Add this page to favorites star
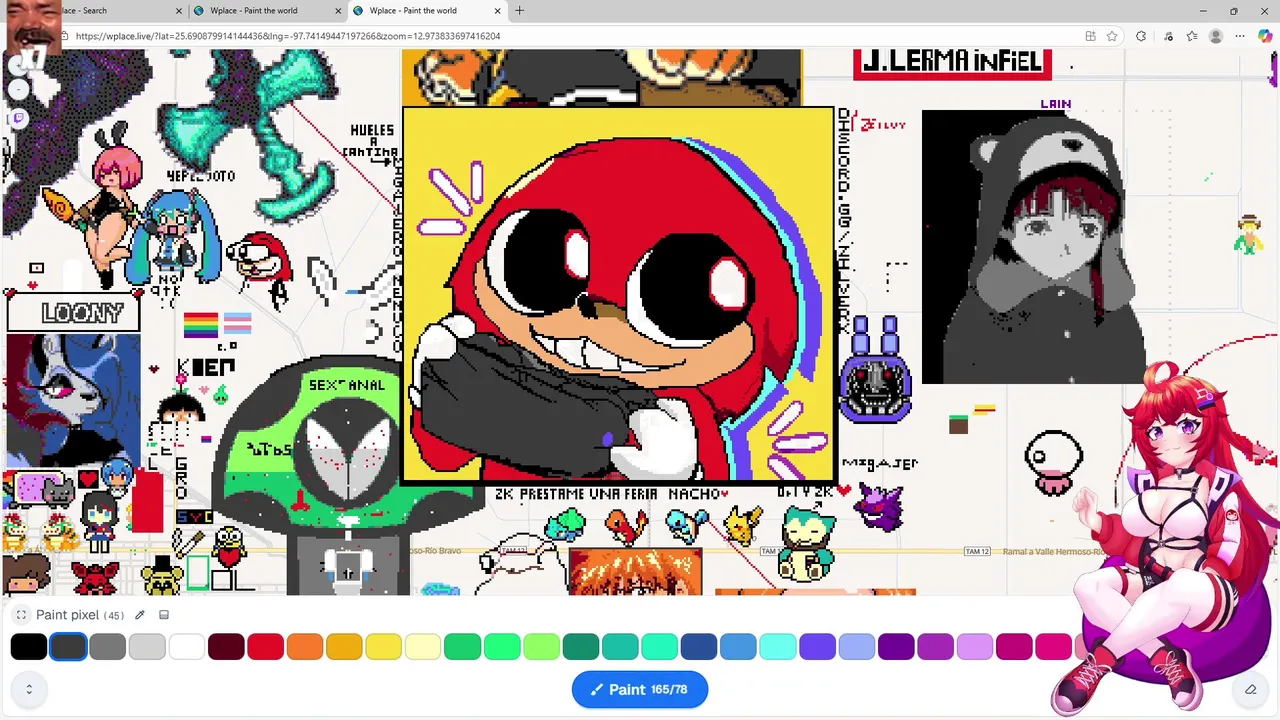 coord(1112,36)
